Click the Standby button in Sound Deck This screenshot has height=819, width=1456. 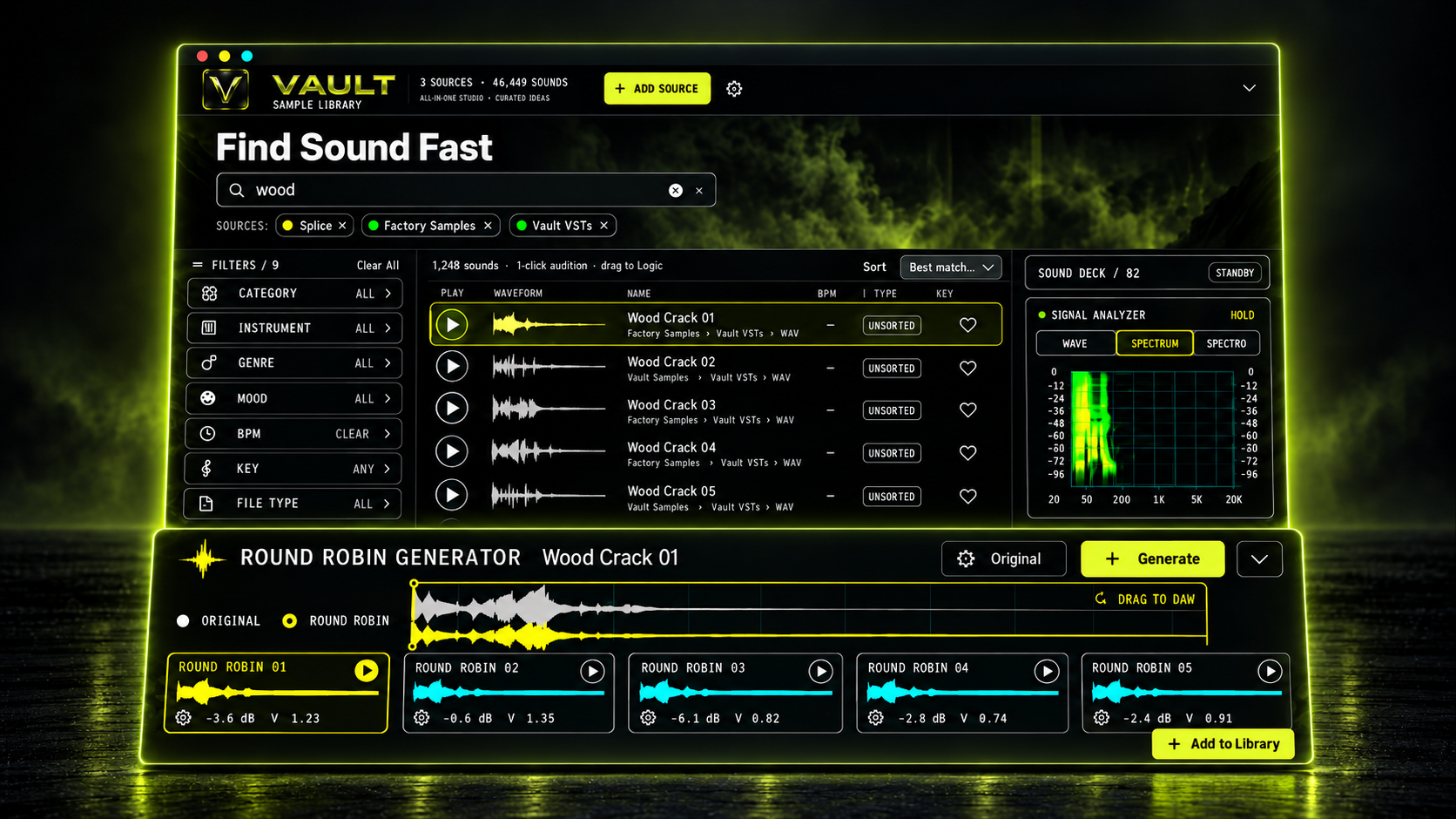coord(1235,273)
